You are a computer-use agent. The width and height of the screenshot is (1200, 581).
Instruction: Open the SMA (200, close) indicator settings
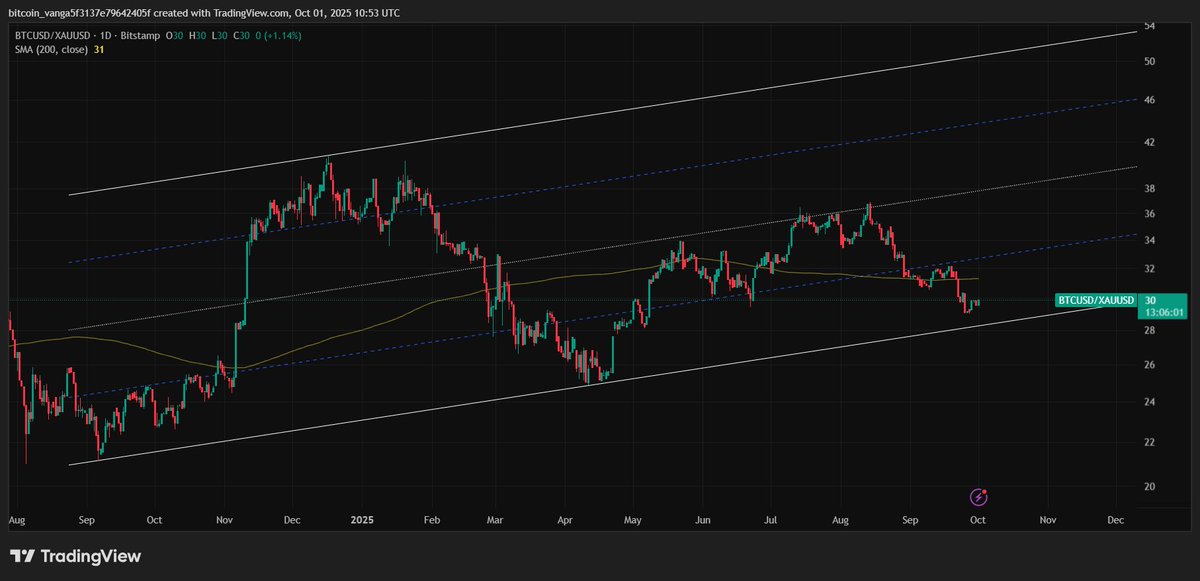coord(50,50)
